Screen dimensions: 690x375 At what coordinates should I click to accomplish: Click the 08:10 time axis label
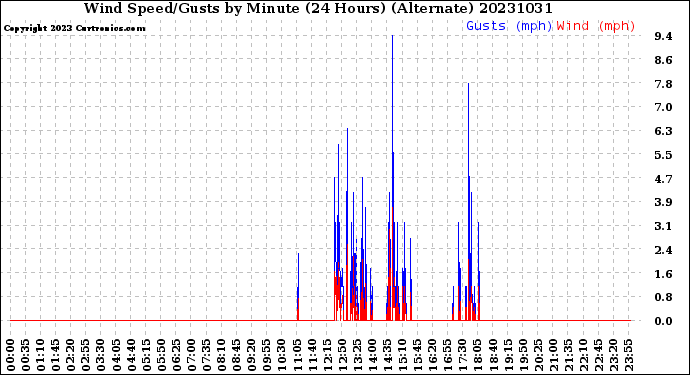pos(221,354)
